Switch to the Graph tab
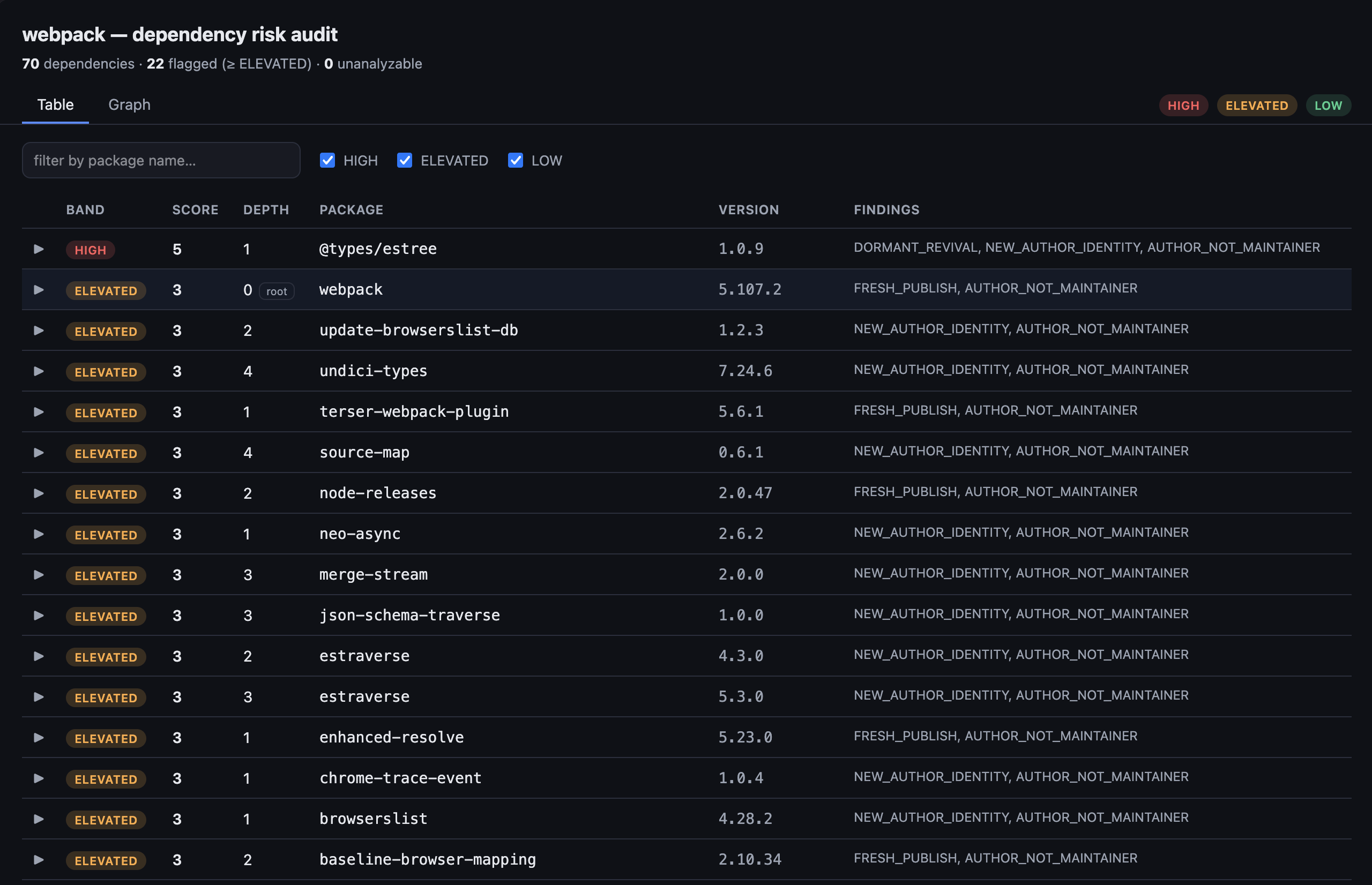Image resolution: width=1372 pixels, height=885 pixels. [129, 104]
